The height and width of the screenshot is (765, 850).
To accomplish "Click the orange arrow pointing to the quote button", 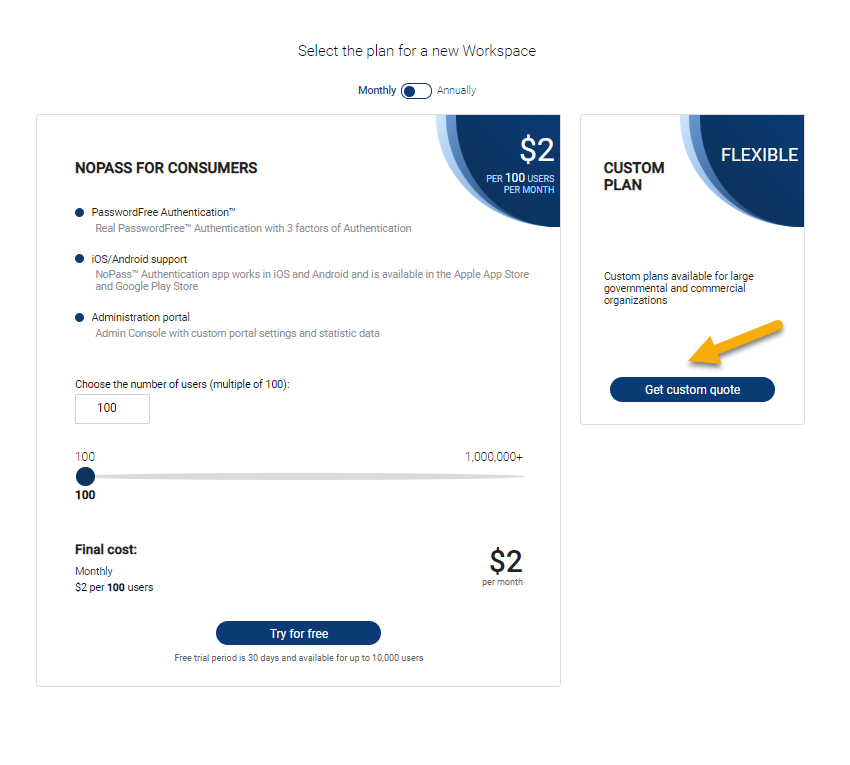I will [x=733, y=344].
